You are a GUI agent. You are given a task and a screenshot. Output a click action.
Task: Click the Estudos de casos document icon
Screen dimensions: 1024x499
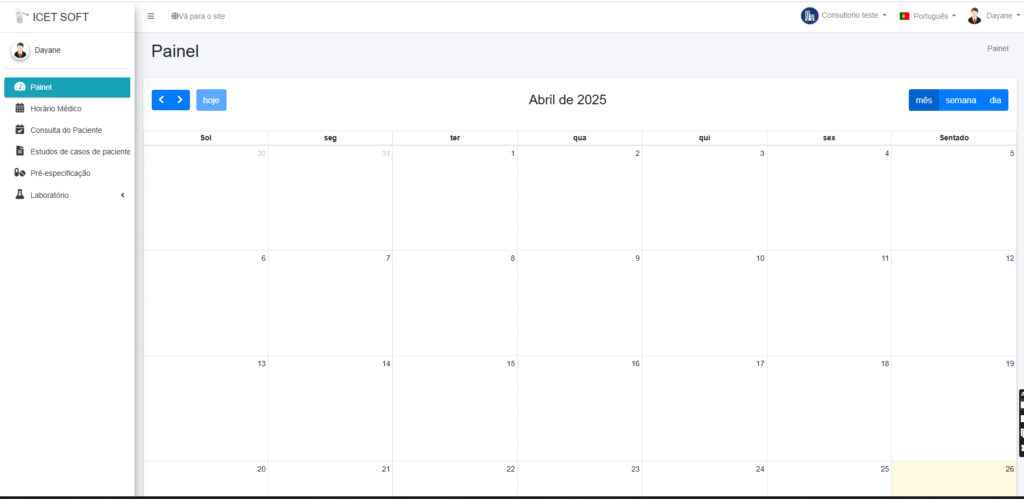coord(20,151)
